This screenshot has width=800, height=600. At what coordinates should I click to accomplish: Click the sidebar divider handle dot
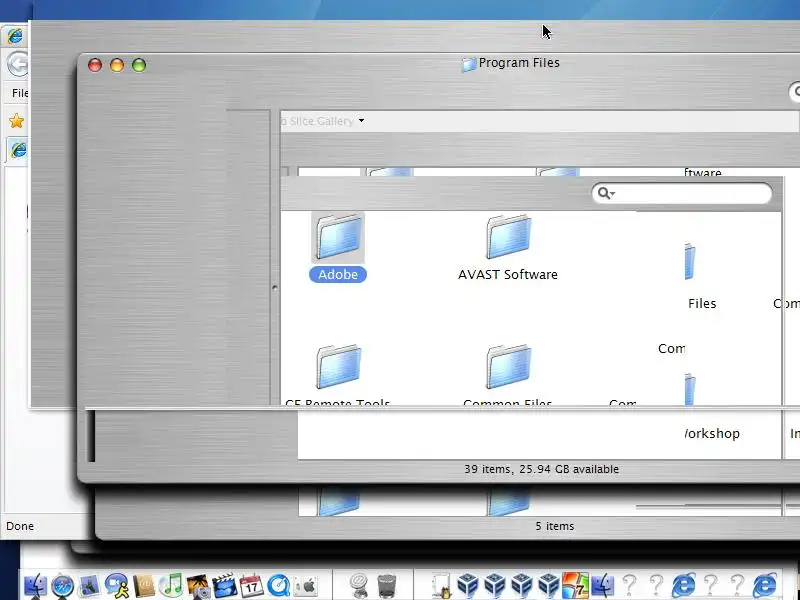(x=274, y=288)
